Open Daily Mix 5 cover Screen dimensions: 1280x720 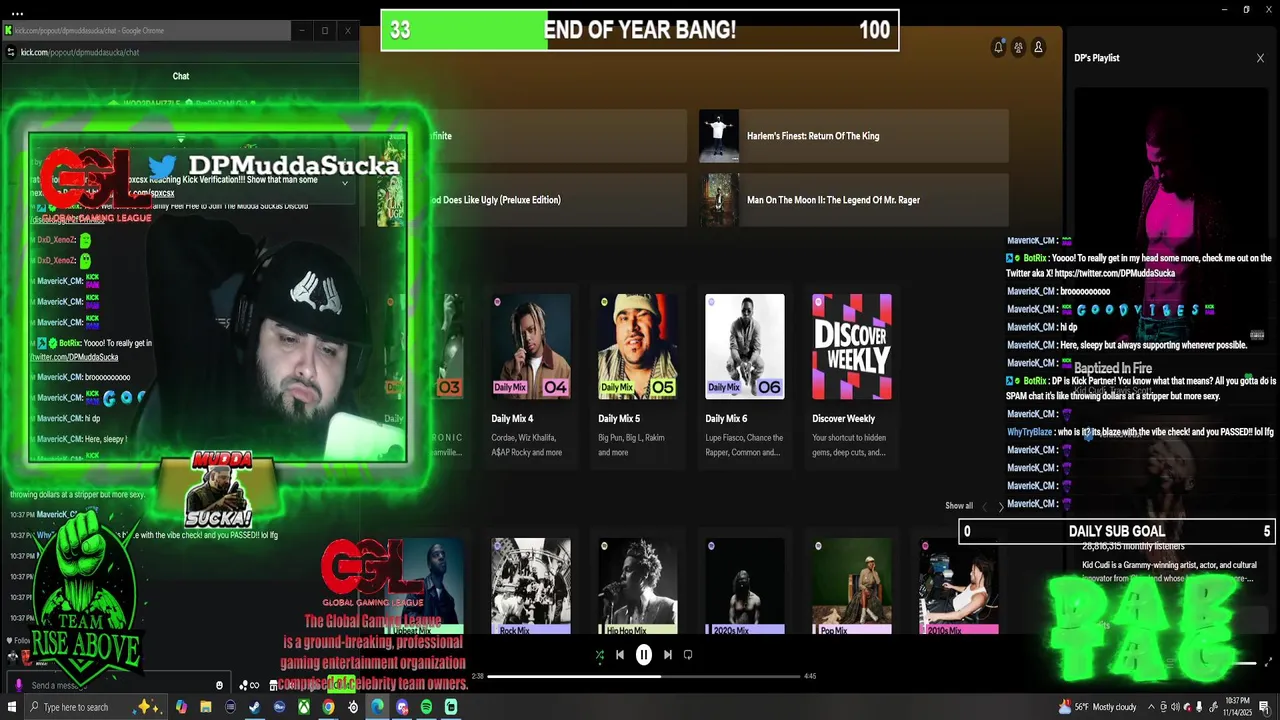(x=638, y=346)
